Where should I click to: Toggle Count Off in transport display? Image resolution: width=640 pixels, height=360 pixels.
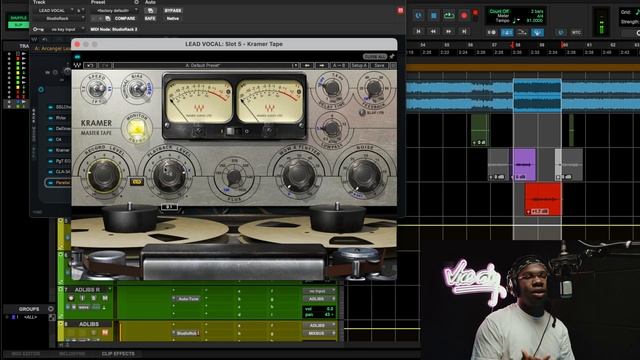[498, 11]
